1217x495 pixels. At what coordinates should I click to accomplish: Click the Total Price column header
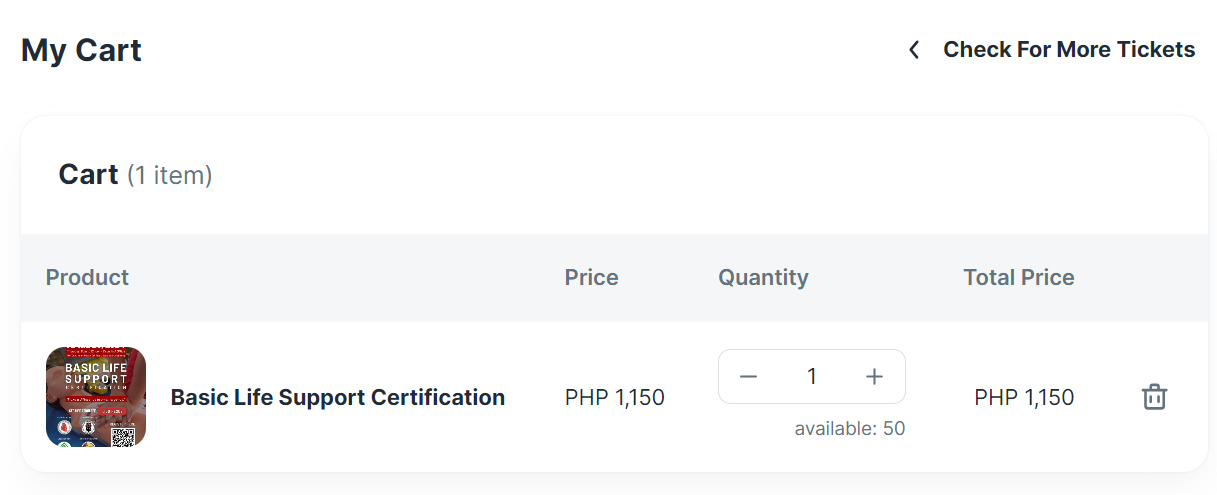[x=1018, y=277]
